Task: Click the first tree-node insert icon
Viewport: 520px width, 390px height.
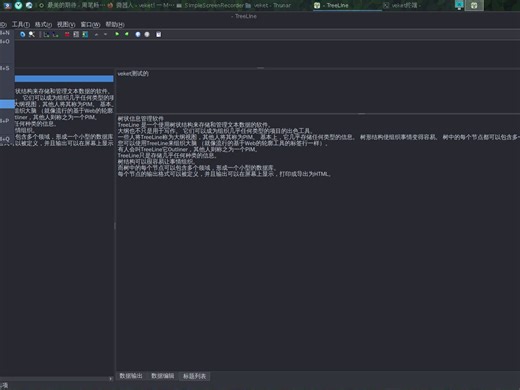Action: click(46, 34)
